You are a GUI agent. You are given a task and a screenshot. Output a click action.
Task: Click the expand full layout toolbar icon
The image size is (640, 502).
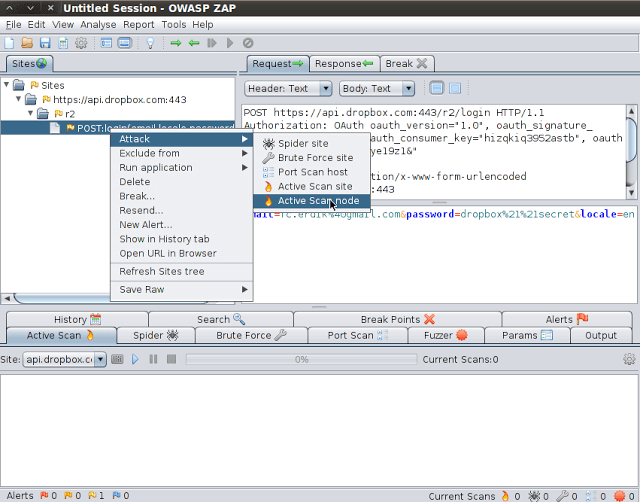(x=124, y=43)
